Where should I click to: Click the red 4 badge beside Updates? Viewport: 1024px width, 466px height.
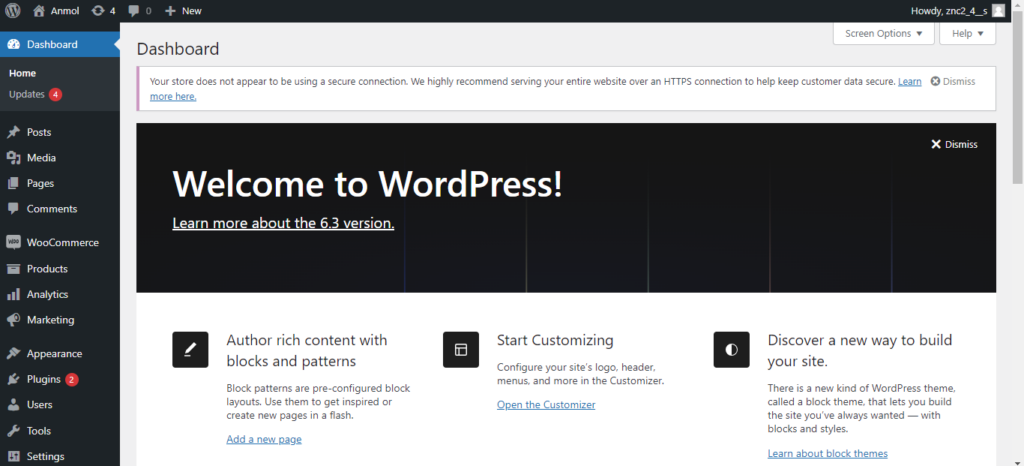56,95
